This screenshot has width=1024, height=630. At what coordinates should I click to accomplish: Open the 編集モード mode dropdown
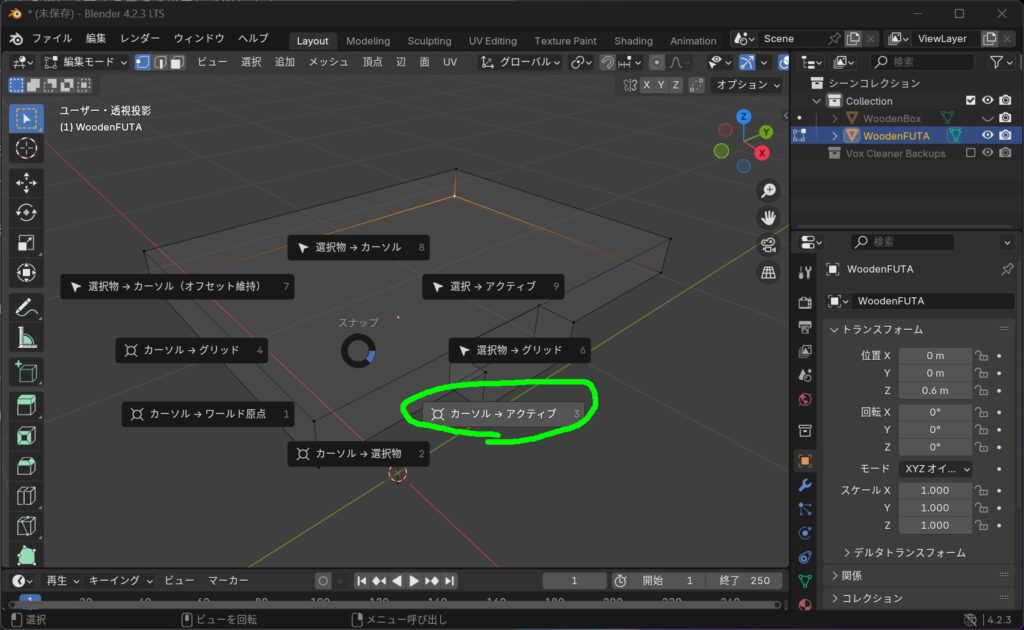click(86, 62)
